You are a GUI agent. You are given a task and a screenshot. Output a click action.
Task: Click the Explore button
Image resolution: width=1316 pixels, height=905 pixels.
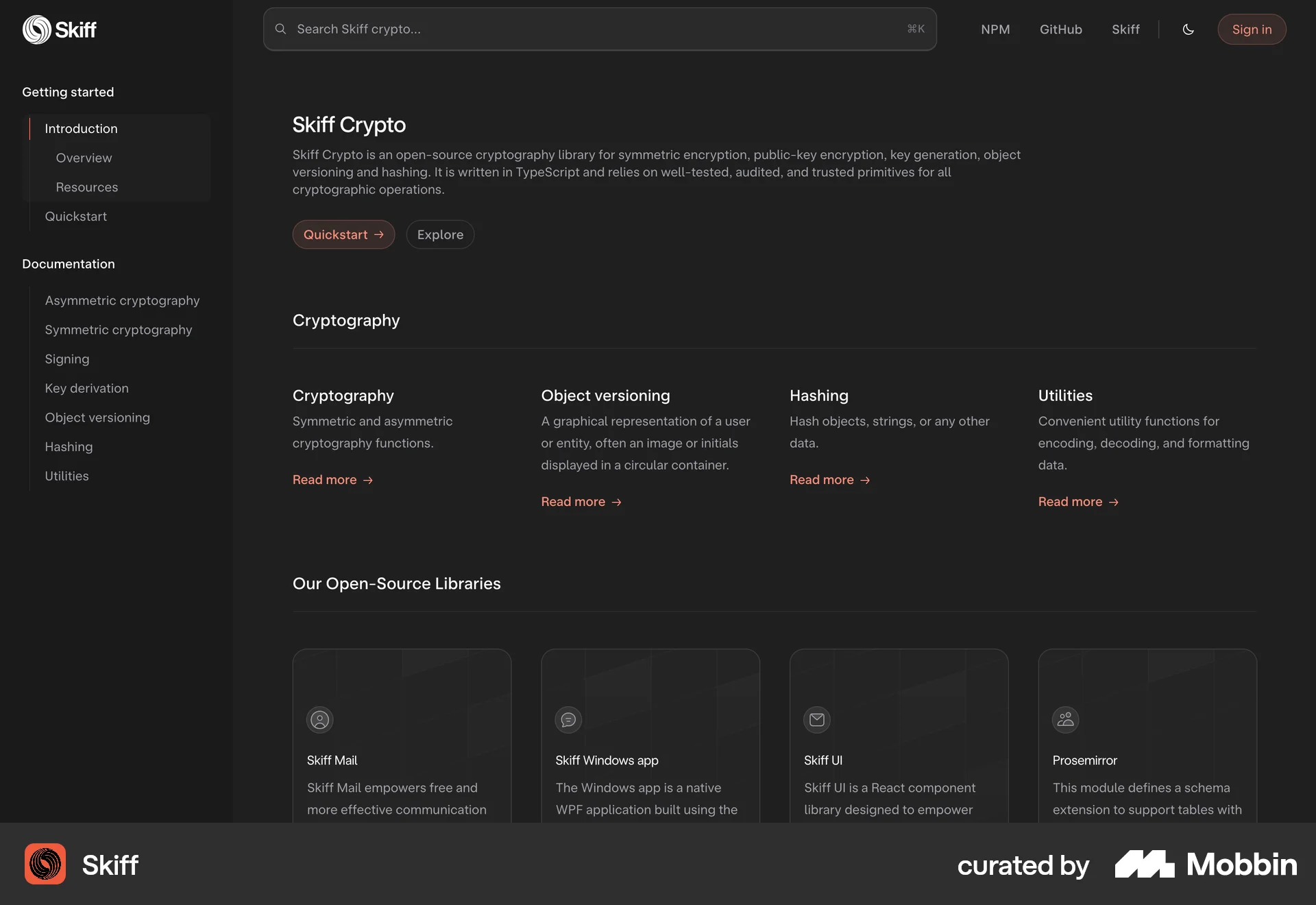[x=439, y=234]
